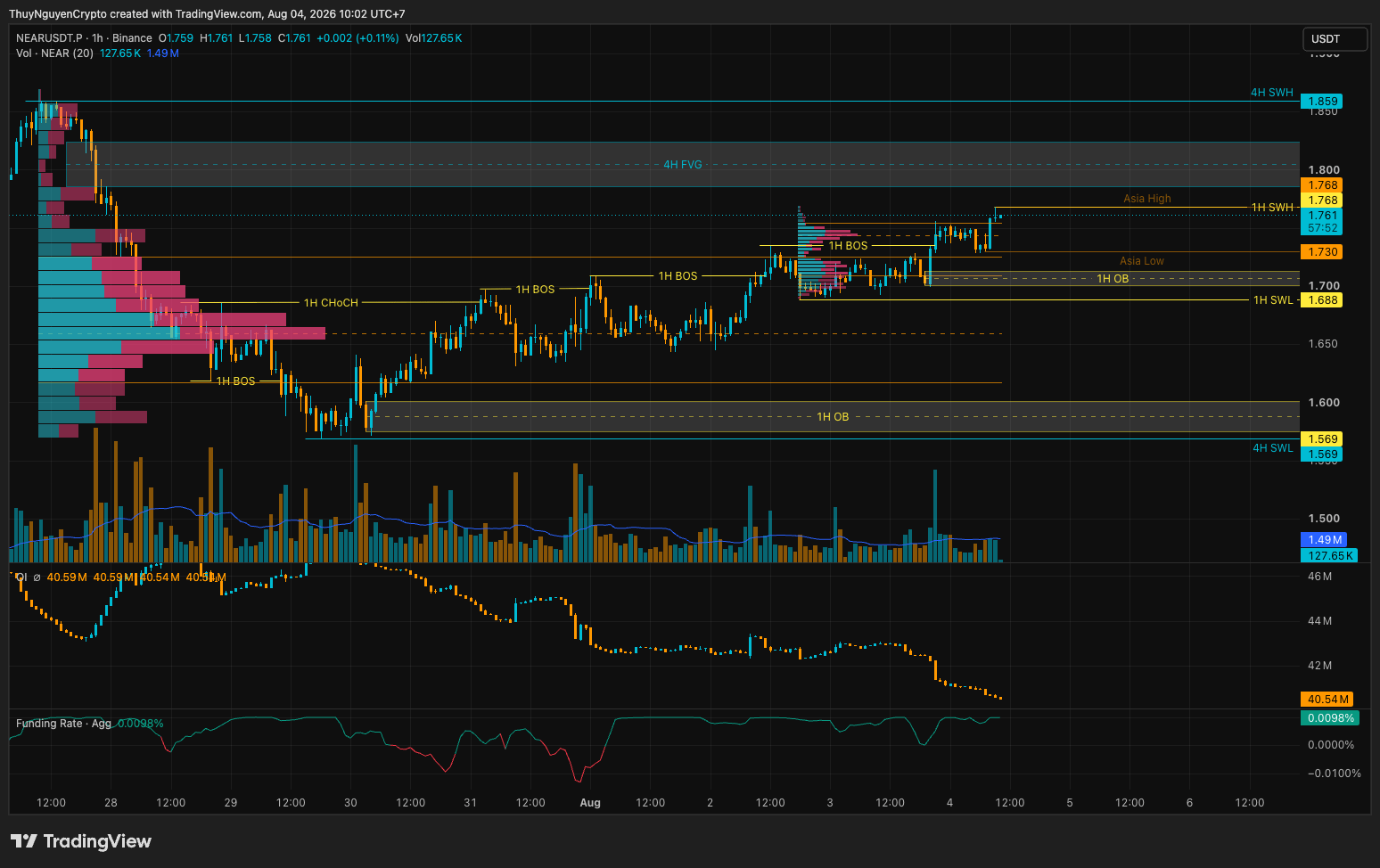This screenshot has height=868, width=1380.
Task: Click the 1.500 price axis value
Action: (x=1324, y=519)
